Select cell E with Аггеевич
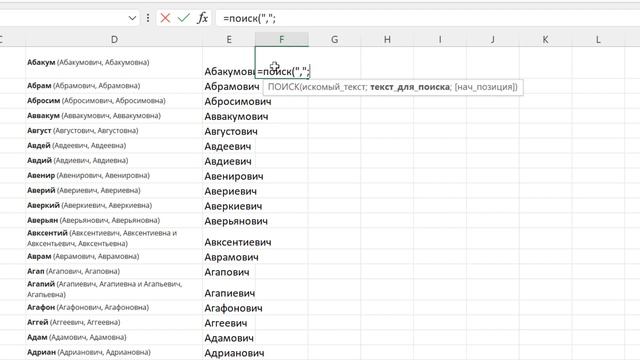This screenshot has height=360, width=640. click(x=229, y=323)
